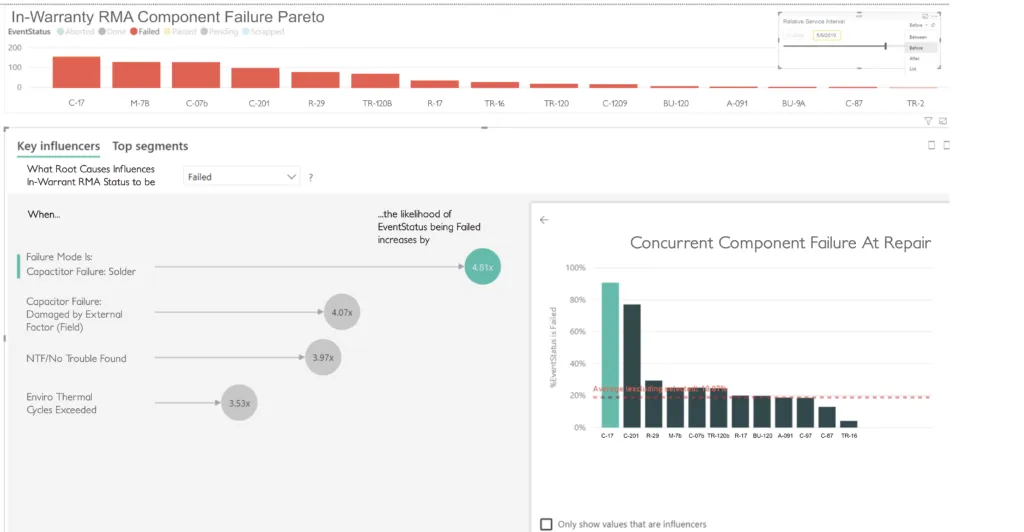This screenshot has width=1024, height=532.
Task: Select the 3.53x thermal cycles bubble
Action: (238, 403)
